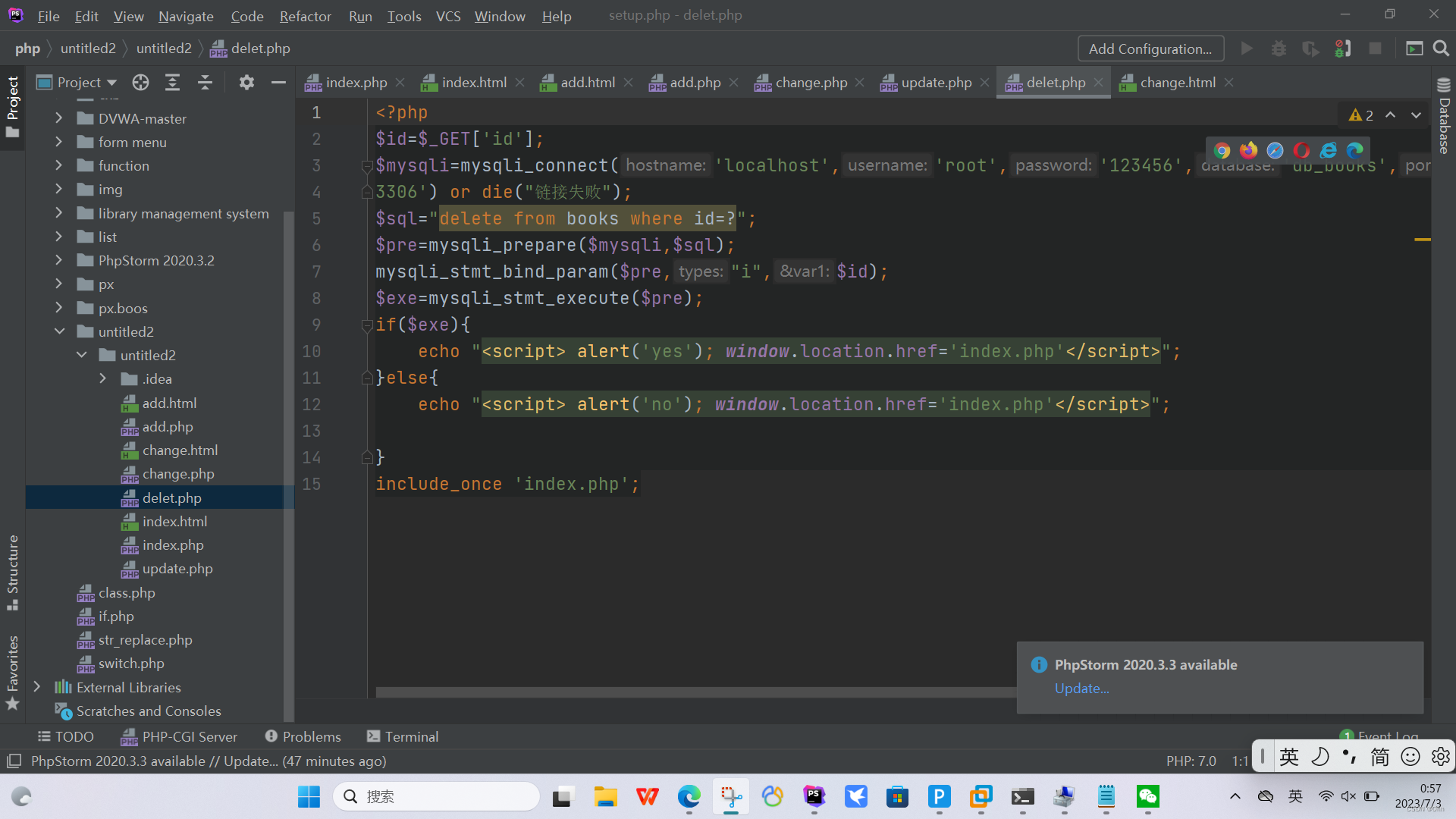Open in Firefox browser icon
Image resolution: width=1456 pixels, height=819 pixels.
(x=1248, y=150)
